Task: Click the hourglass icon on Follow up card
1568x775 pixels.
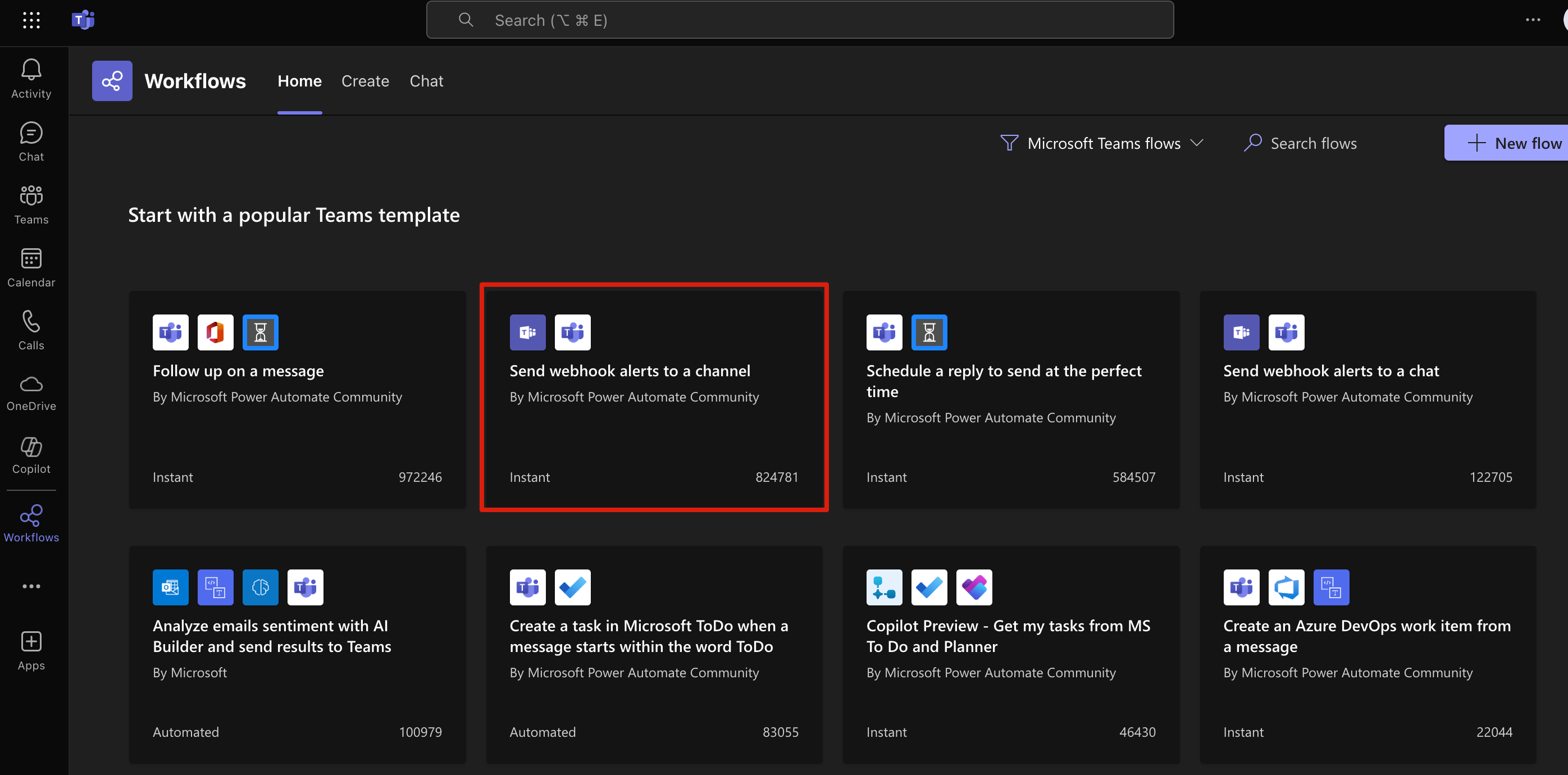Action: pos(261,332)
